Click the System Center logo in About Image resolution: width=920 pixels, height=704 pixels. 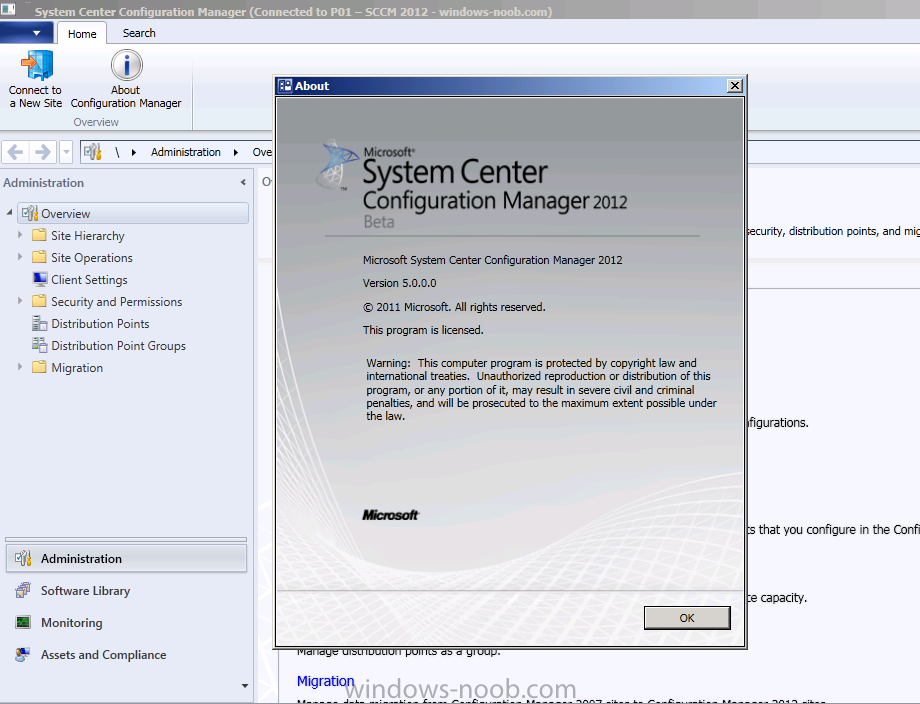(x=337, y=164)
